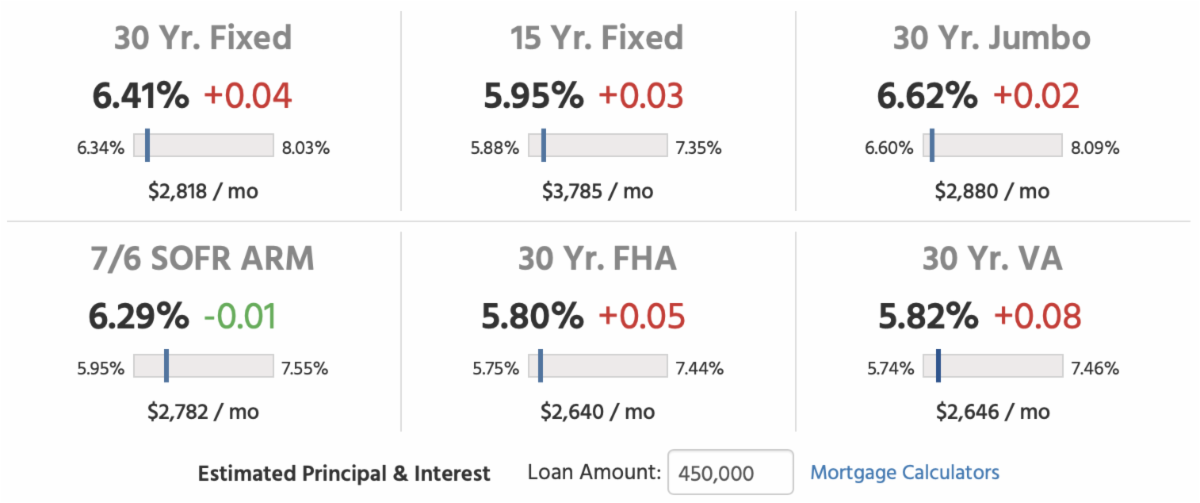The width and height of the screenshot is (1200, 503).
Task: Open the 15 Yr. Fixed rate title
Action: [x=596, y=38]
